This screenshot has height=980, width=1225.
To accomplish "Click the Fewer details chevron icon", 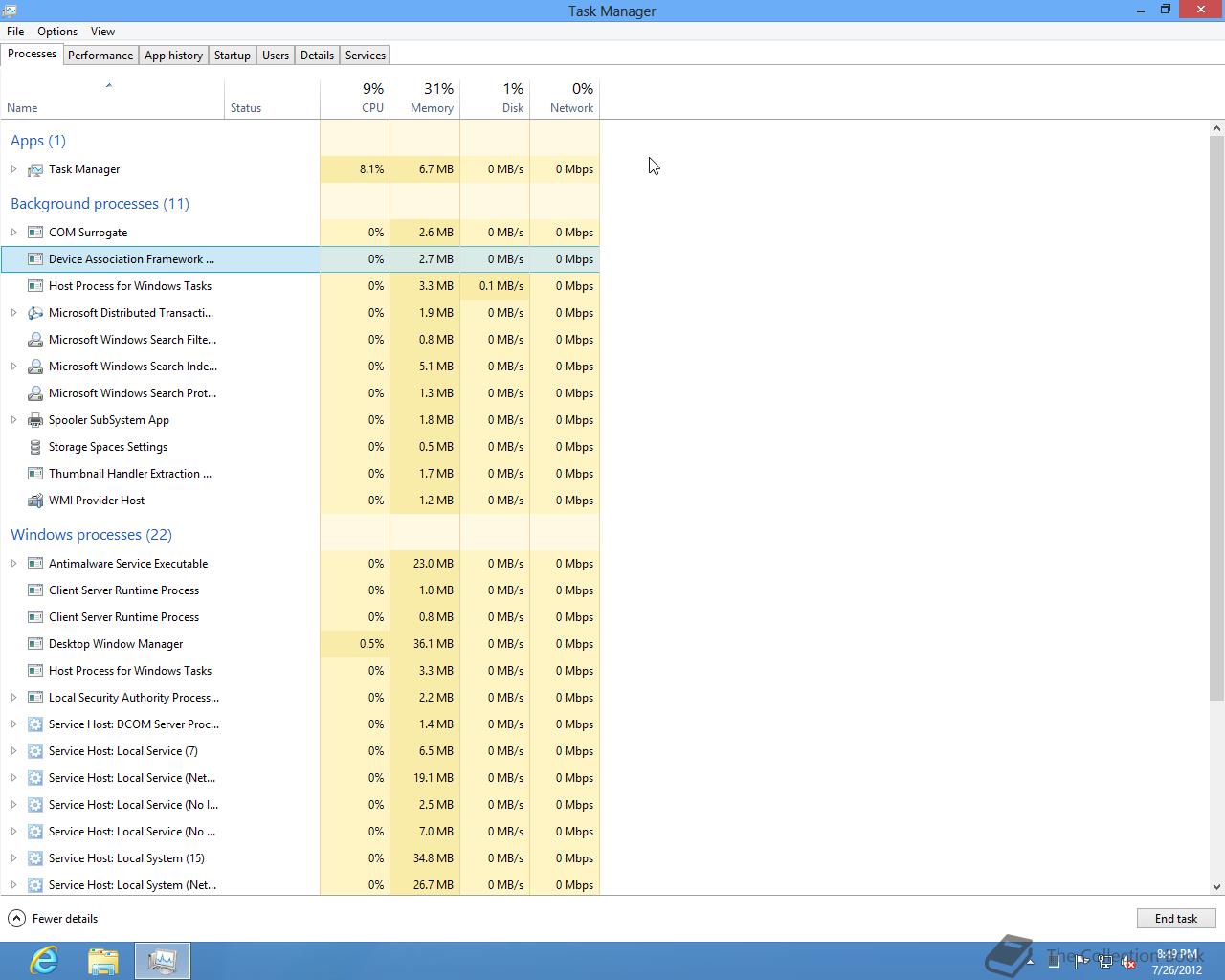I will [16, 919].
